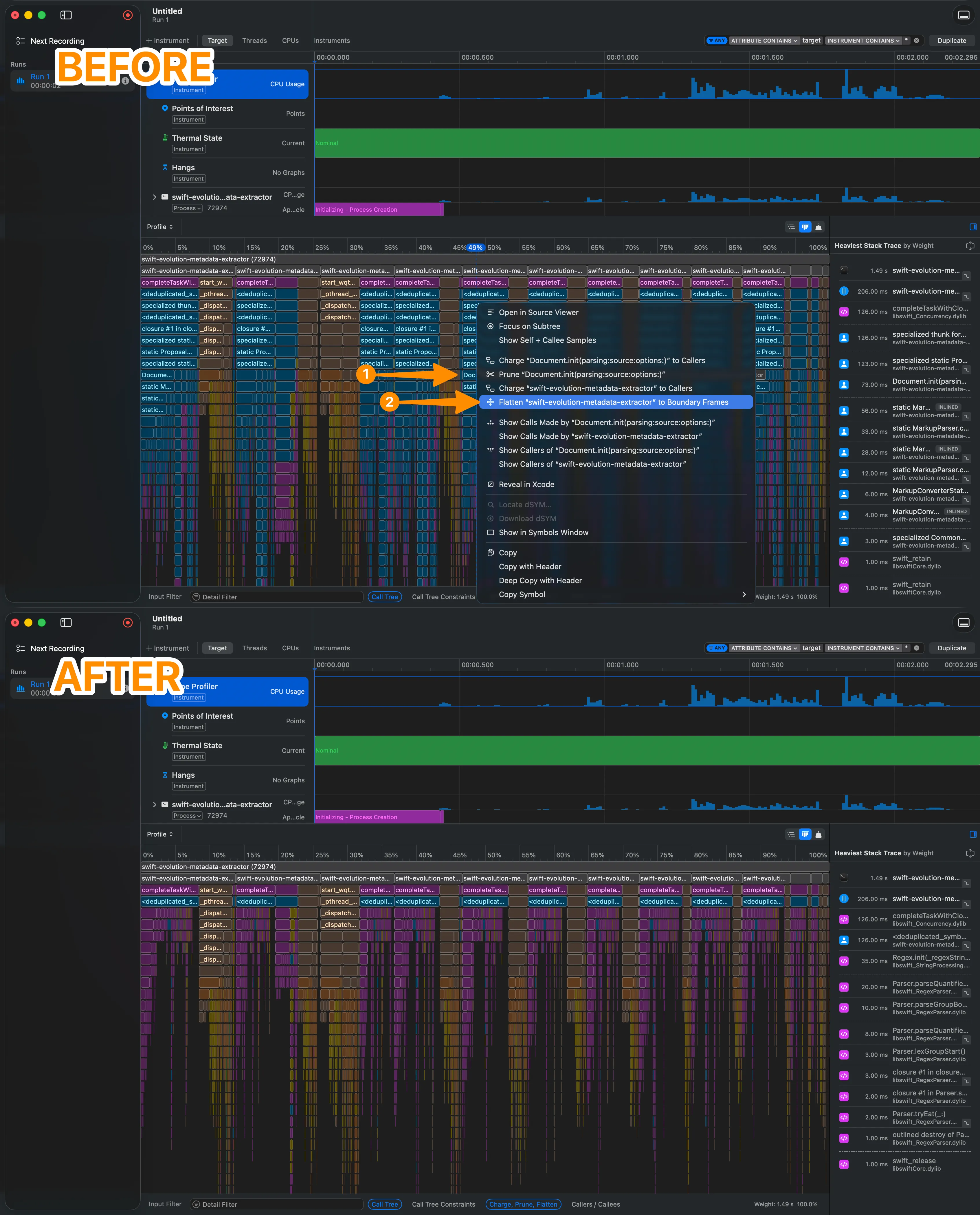Viewport: 980px width, 1215px height.
Task: Click the 00:01.000 timeline mark in BEFORE window
Action: pos(622,58)
